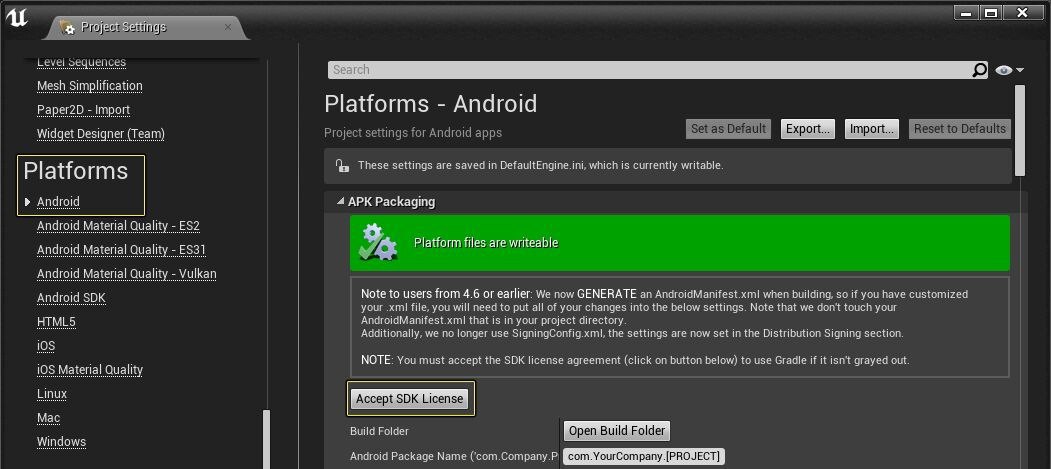Edit the Android Package Name field
Image resolution: width=1051 pixels, height=469 pixels.
[643, 456]
